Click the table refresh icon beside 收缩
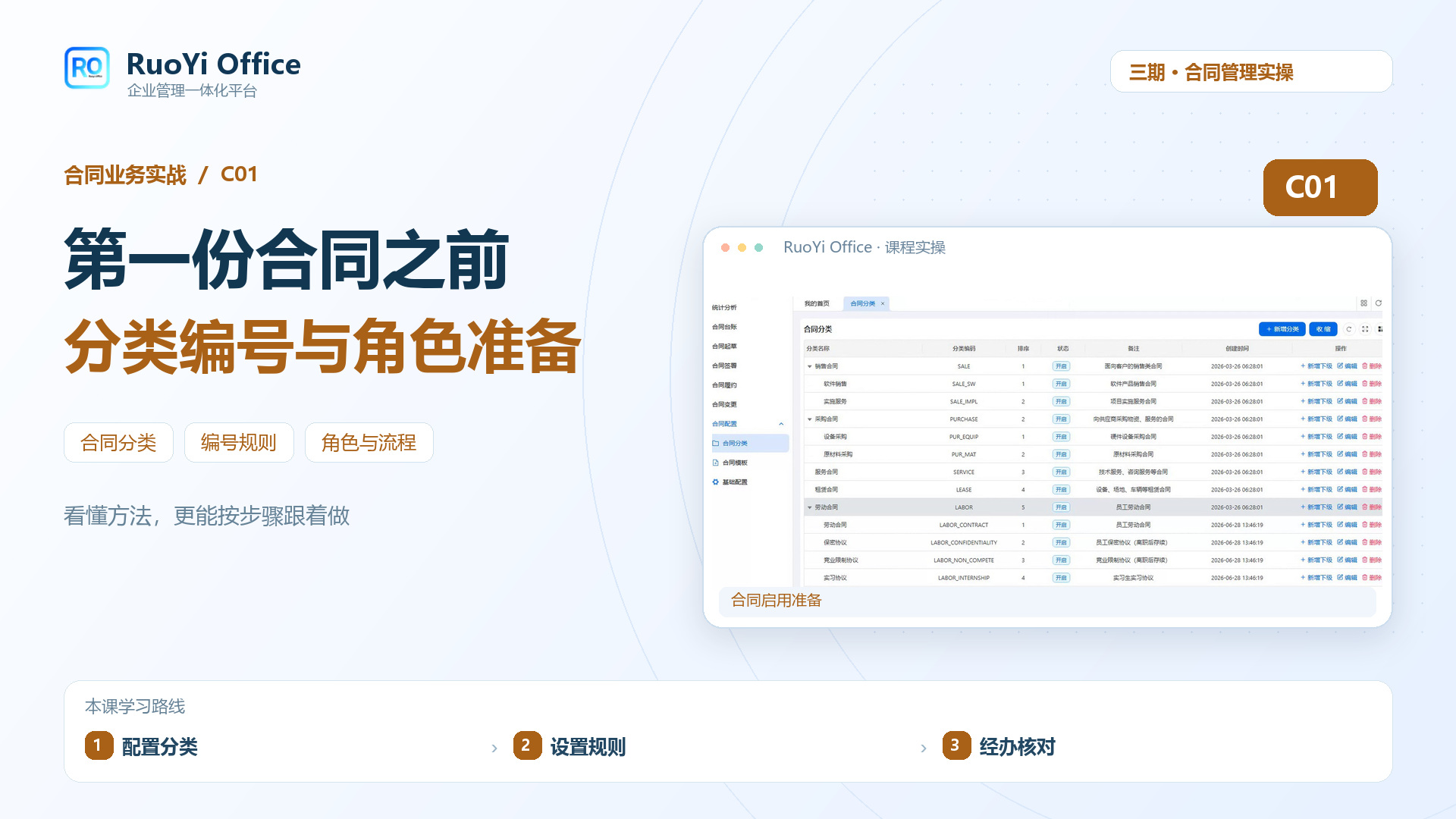 (1349, 329)
